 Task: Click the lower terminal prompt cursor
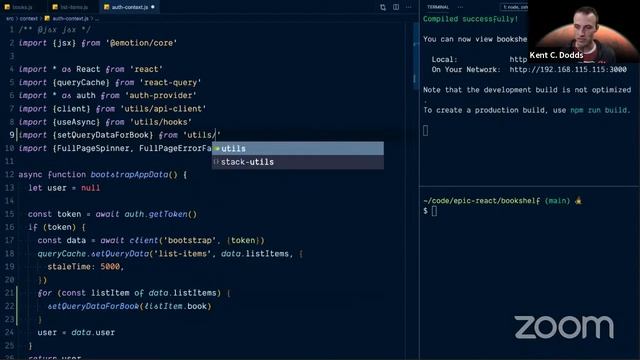point(434,211)
